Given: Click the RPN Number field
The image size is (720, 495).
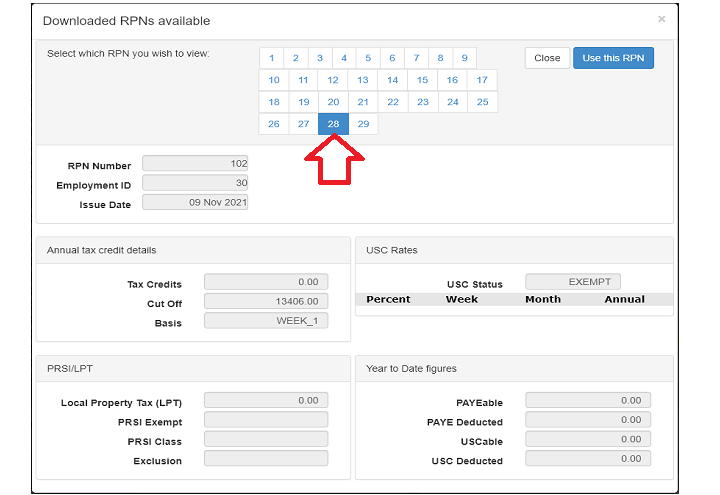Looking at the screenshot, I should (195, 163).
